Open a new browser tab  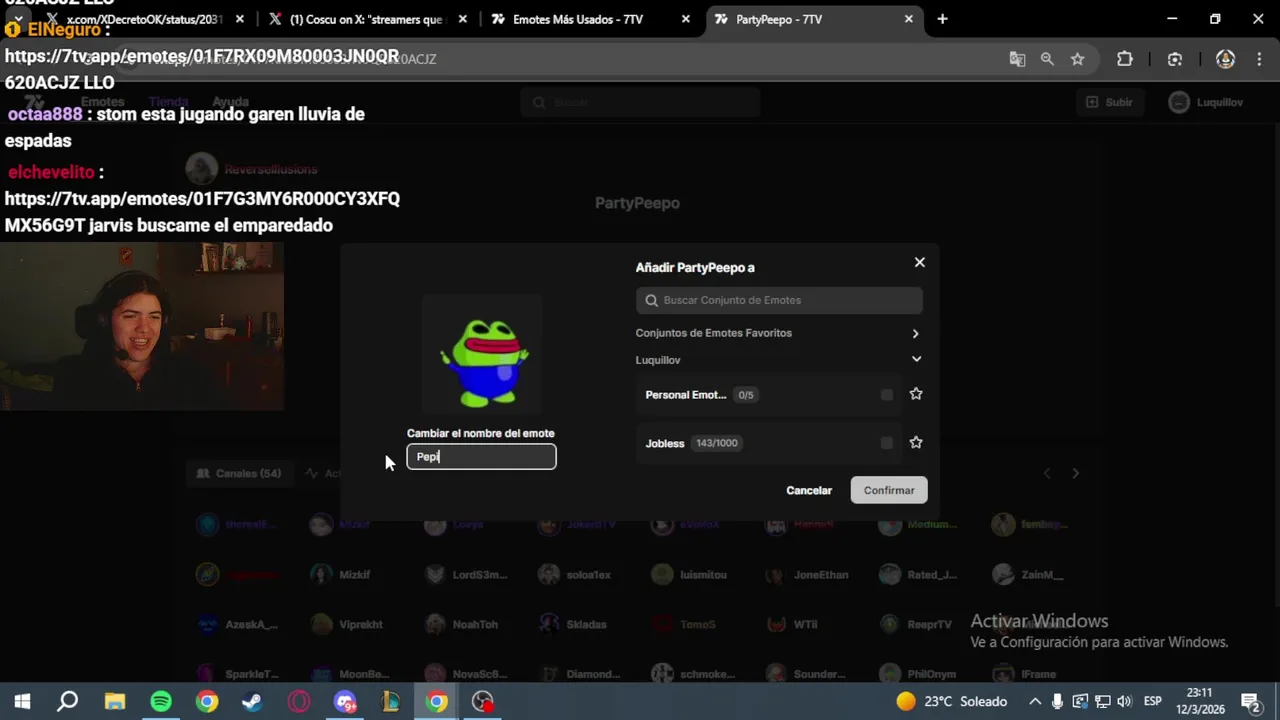tap(942, 19)
